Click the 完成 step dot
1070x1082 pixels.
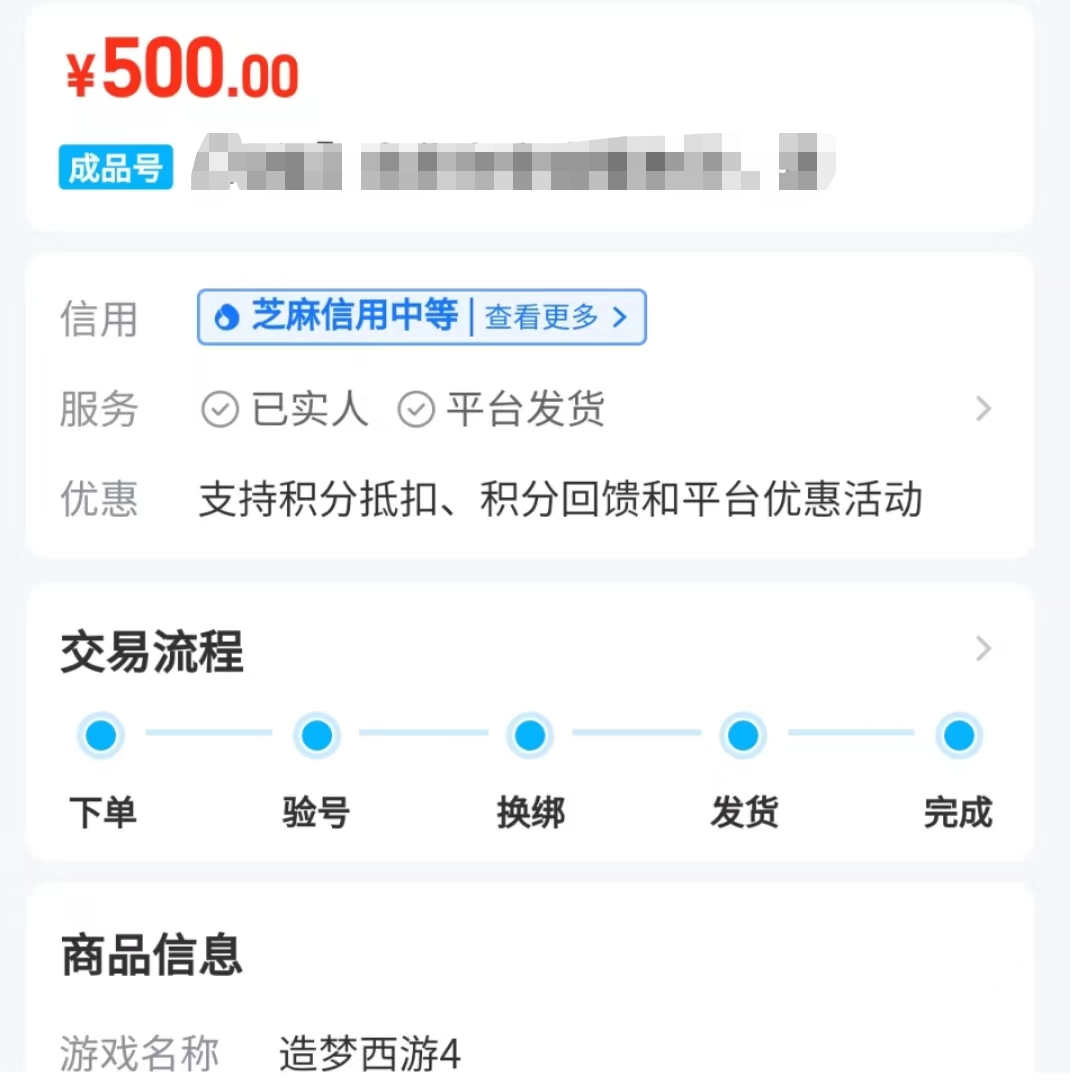958,736
